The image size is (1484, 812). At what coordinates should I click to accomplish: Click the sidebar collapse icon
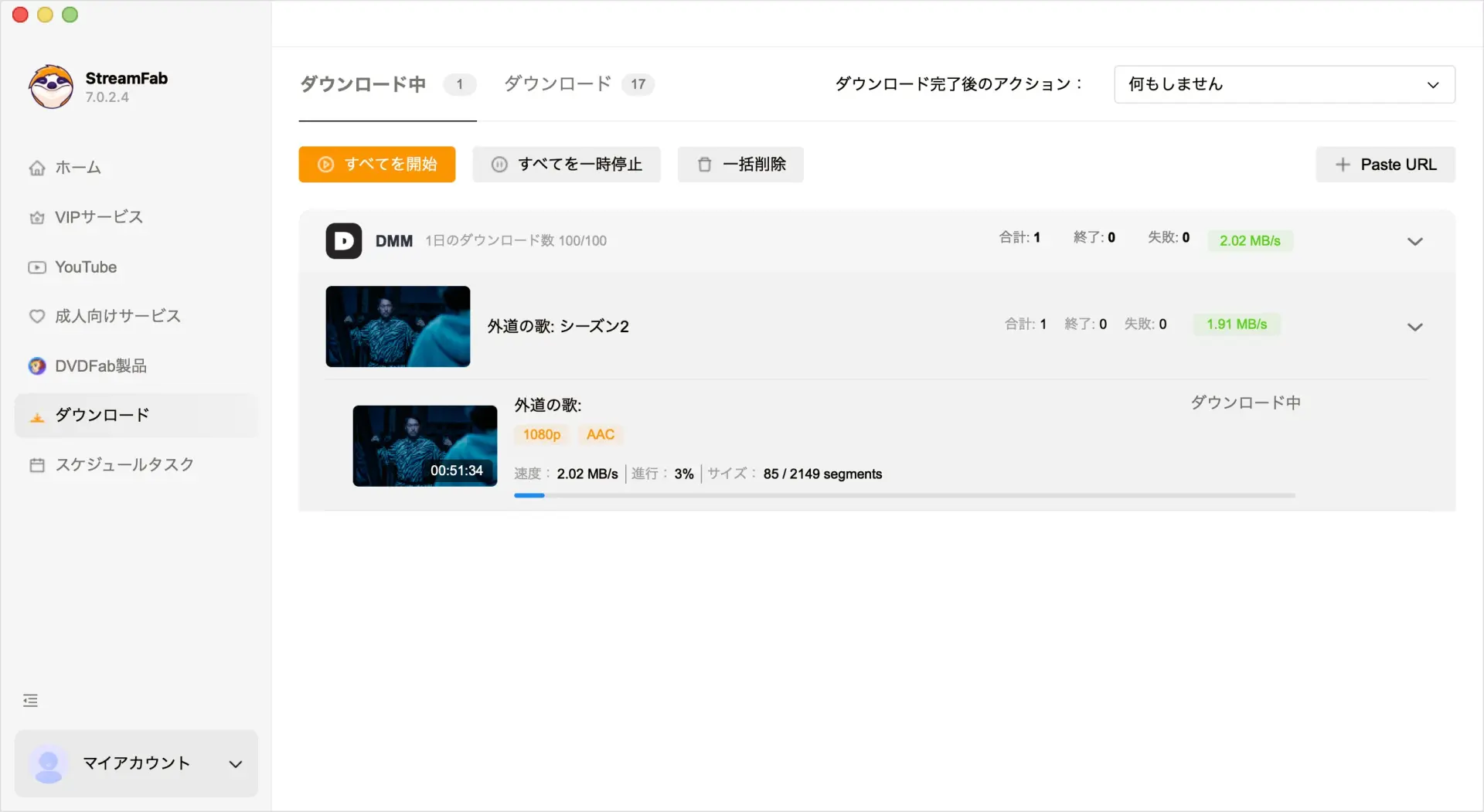coord(31,701)
